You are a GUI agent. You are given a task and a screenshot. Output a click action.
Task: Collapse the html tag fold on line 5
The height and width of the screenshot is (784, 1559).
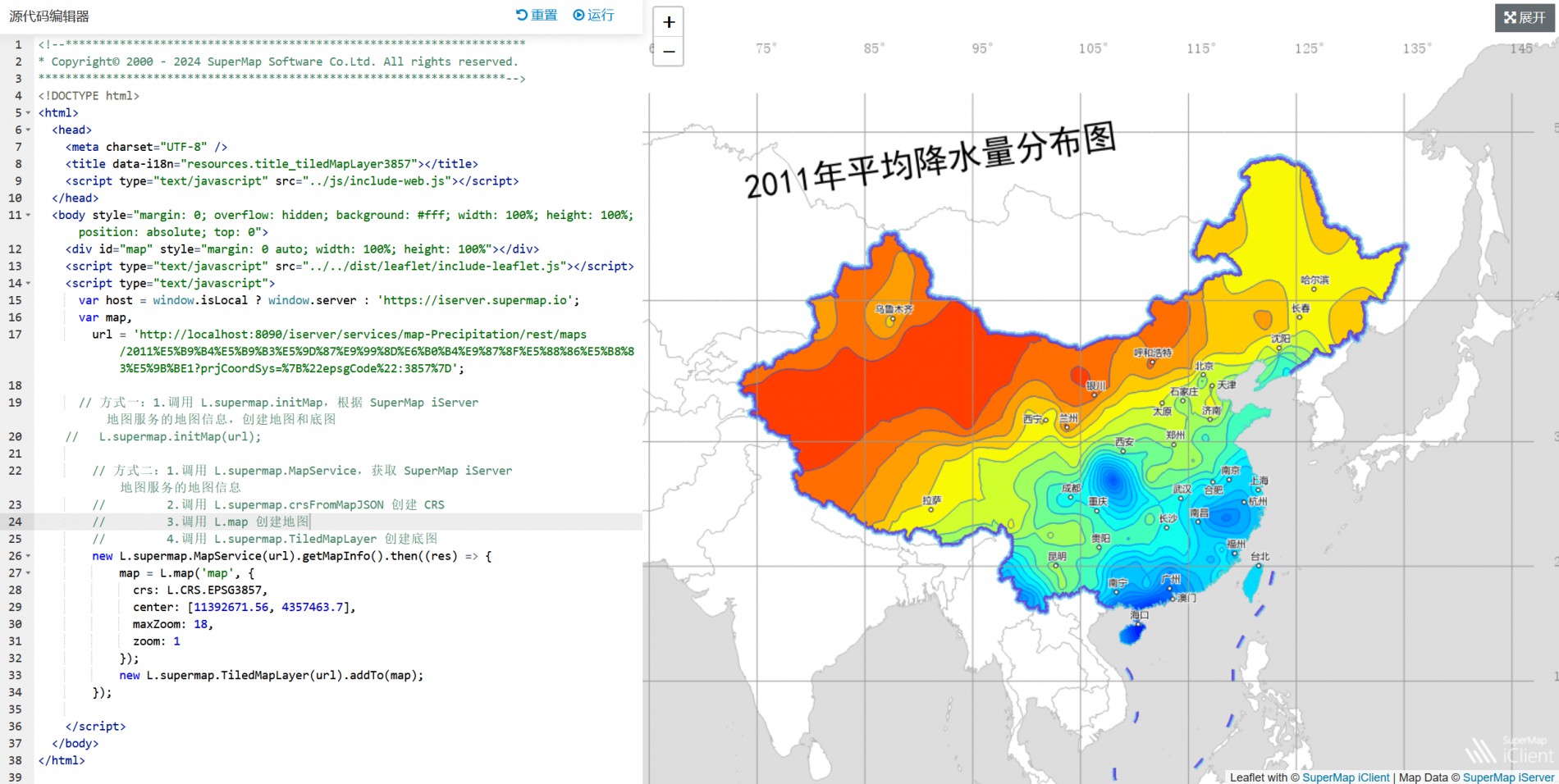click(28, 113)
